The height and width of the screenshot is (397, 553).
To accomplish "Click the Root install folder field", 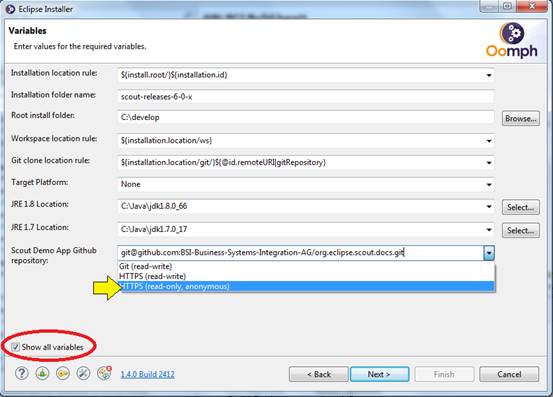I will pyautogui.click(x=305, y=117).
